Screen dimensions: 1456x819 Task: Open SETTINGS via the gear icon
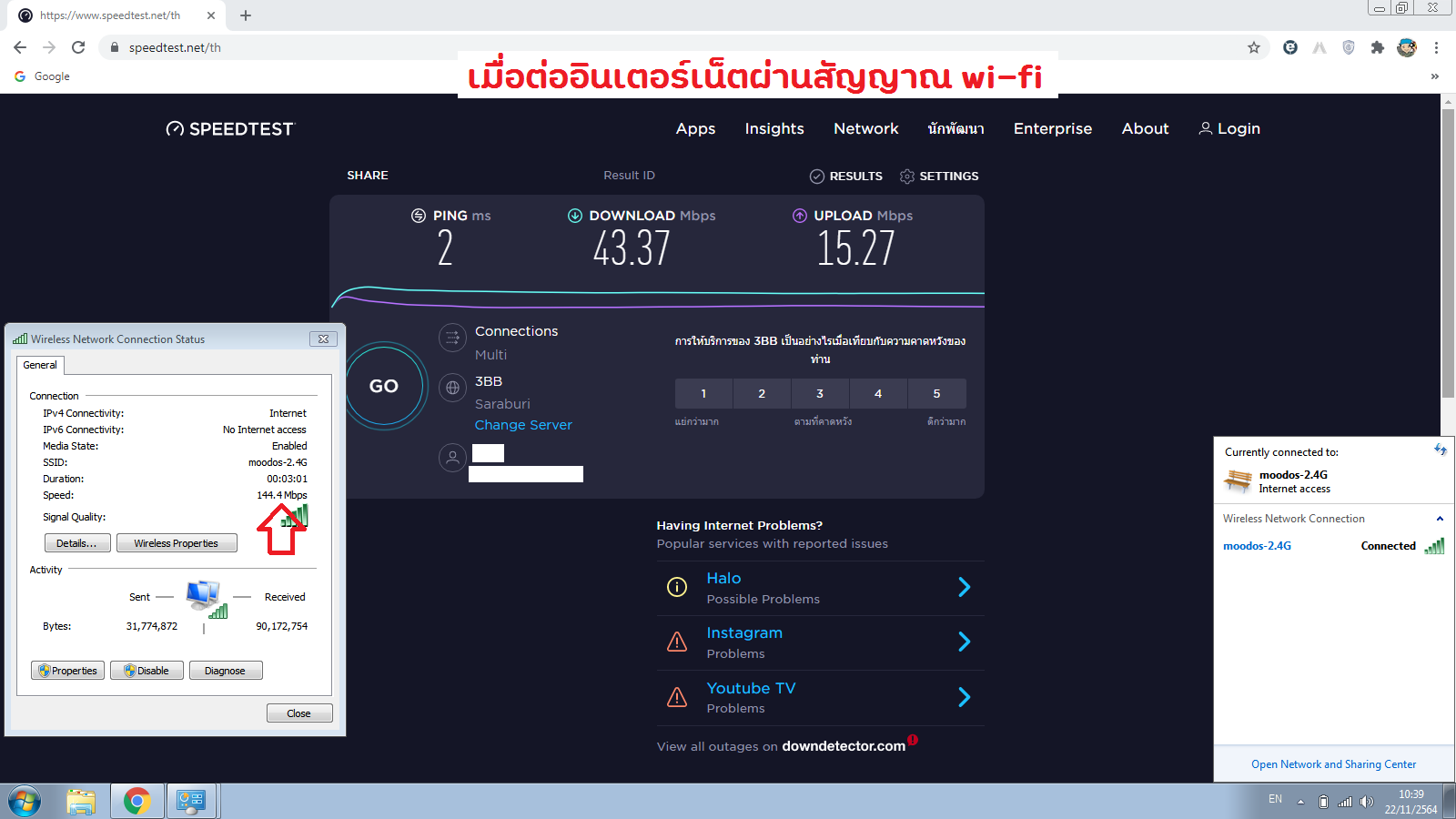(x=906, y=177)
